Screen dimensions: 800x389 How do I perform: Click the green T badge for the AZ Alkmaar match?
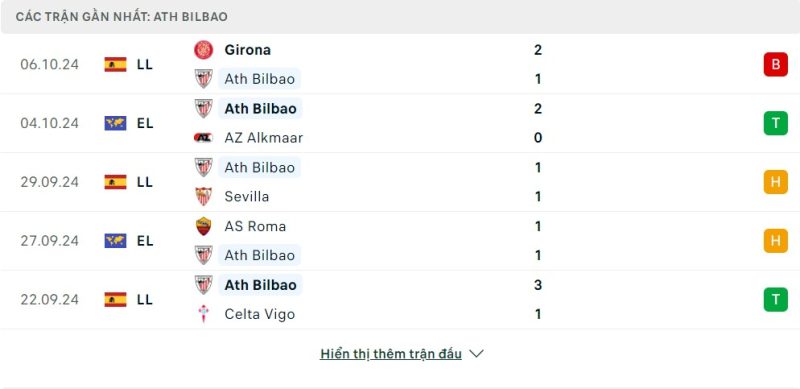coord(776,123)
